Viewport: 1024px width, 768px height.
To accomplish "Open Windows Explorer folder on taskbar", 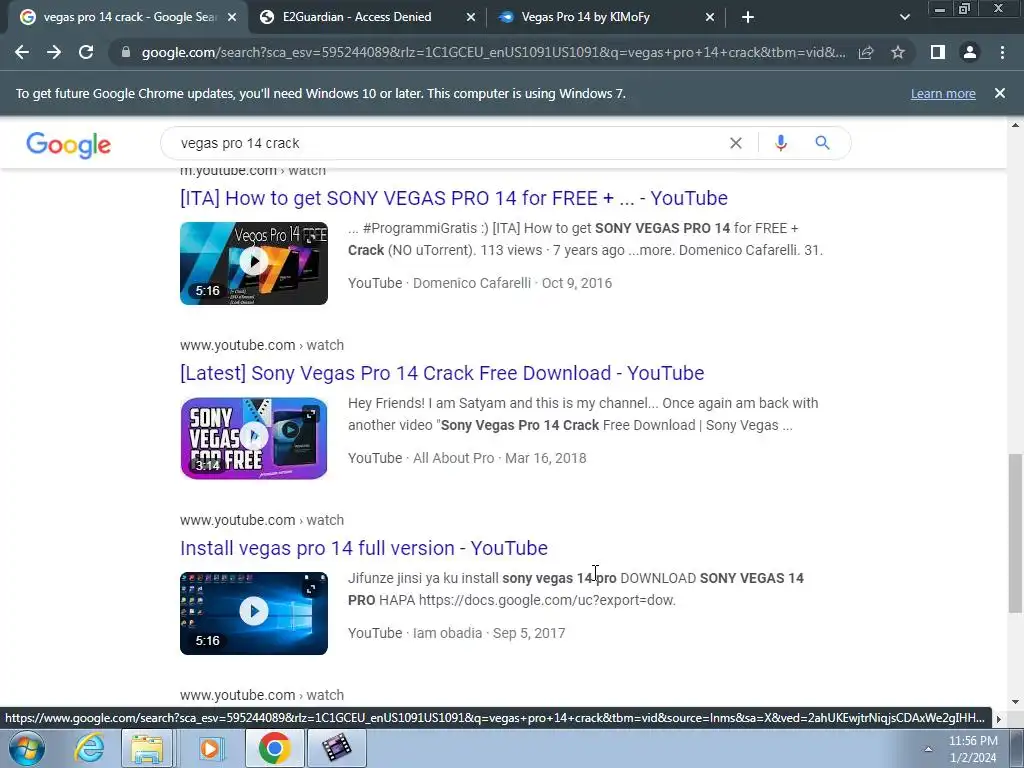I will (148, 748).
